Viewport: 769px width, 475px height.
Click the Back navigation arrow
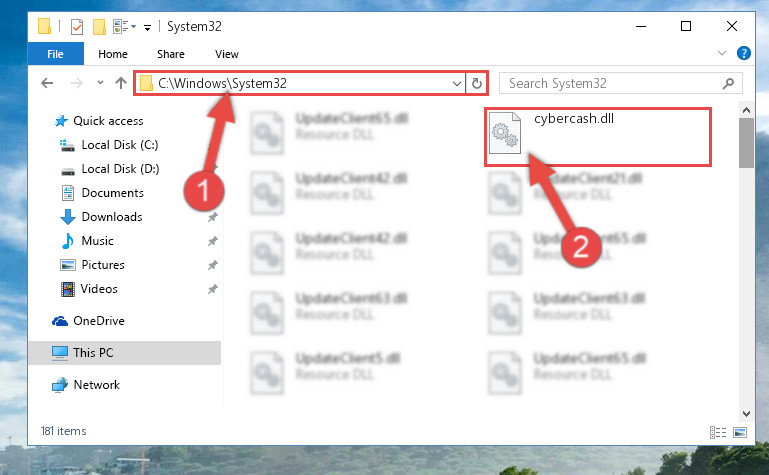[x=47, y=83]
